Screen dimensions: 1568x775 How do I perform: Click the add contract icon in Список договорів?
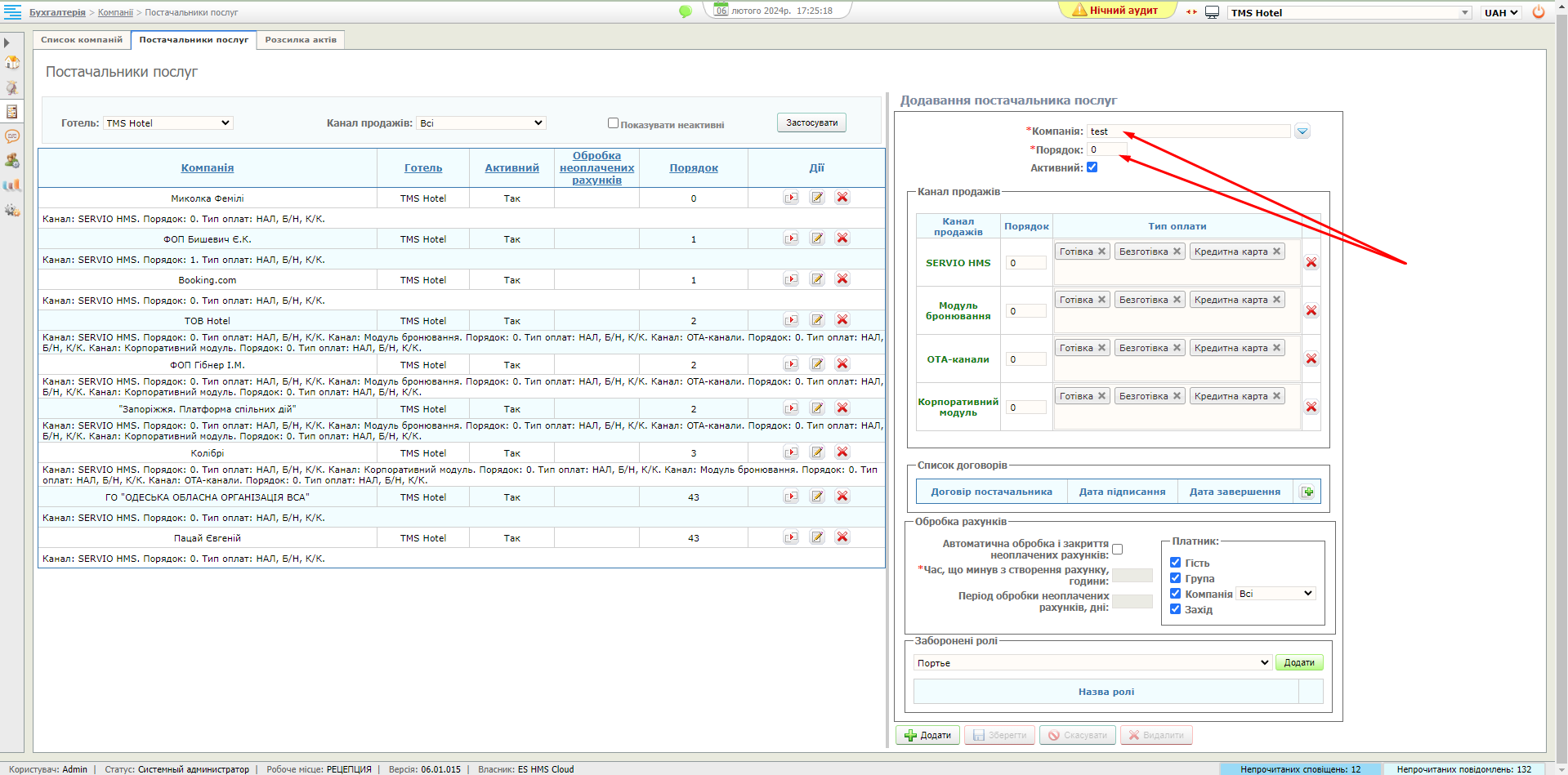pyautogui.click(x=1307, y=492)
